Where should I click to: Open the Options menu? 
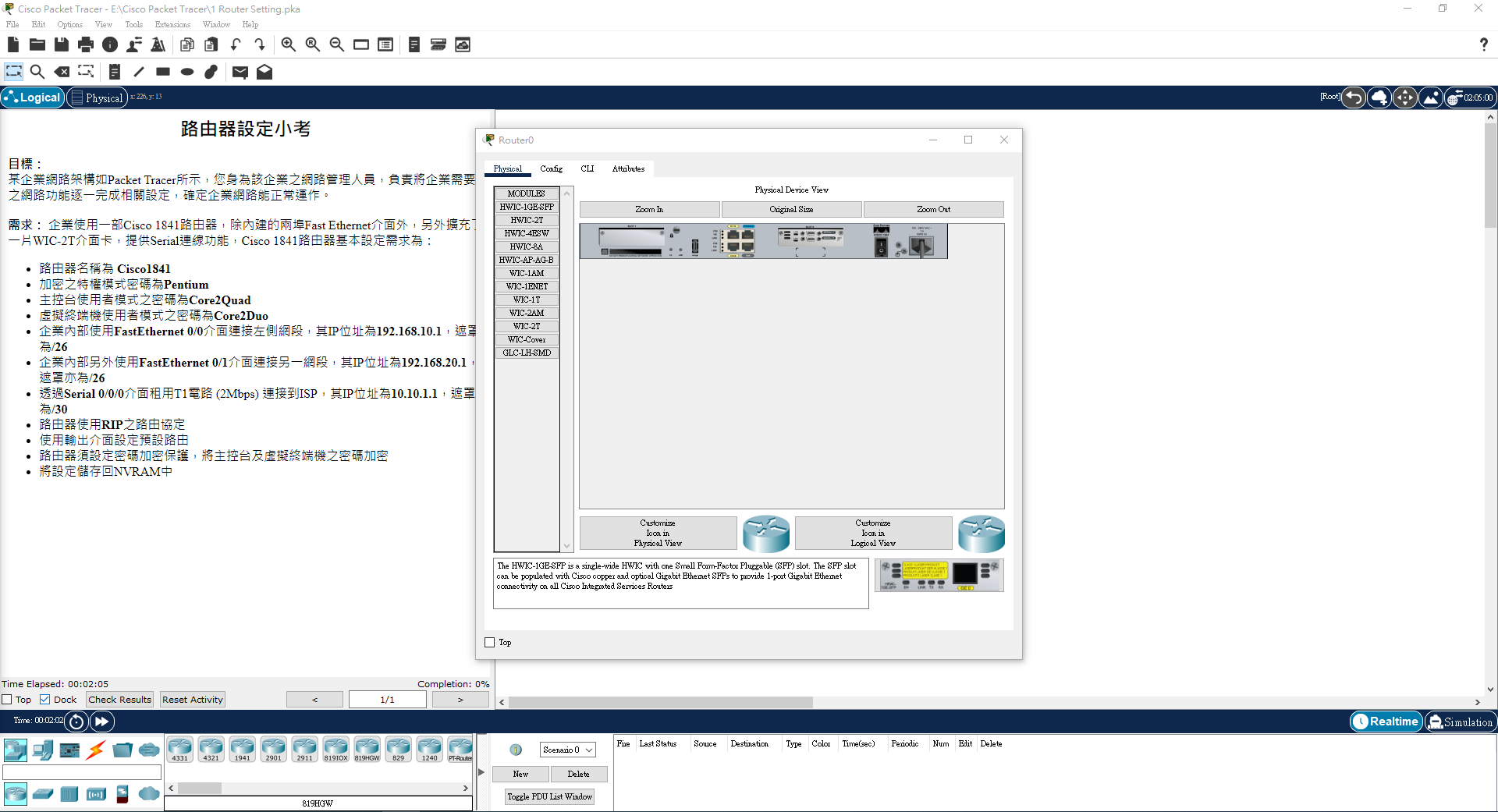point(70,24)
